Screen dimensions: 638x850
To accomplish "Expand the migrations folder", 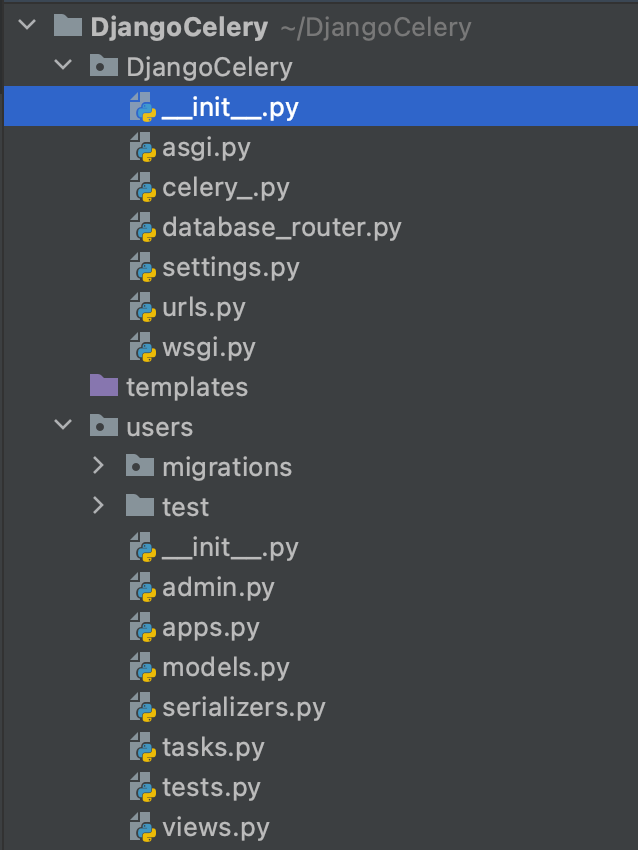I will point(98,466).
